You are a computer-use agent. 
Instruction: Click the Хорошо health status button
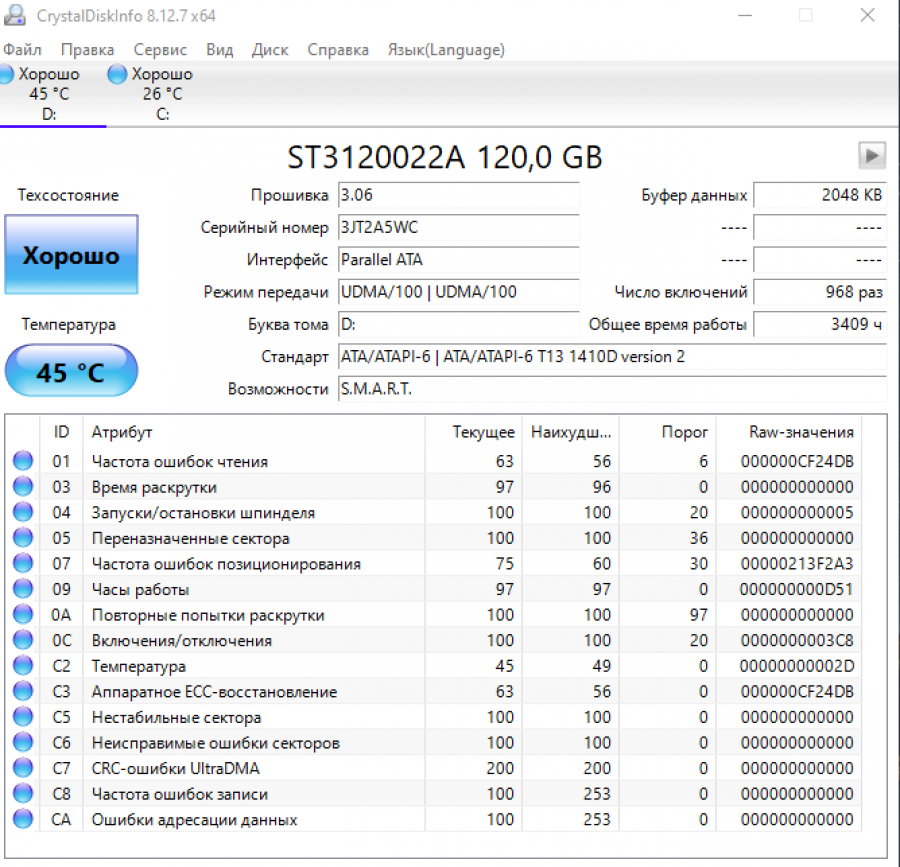(x=71, y=255)
